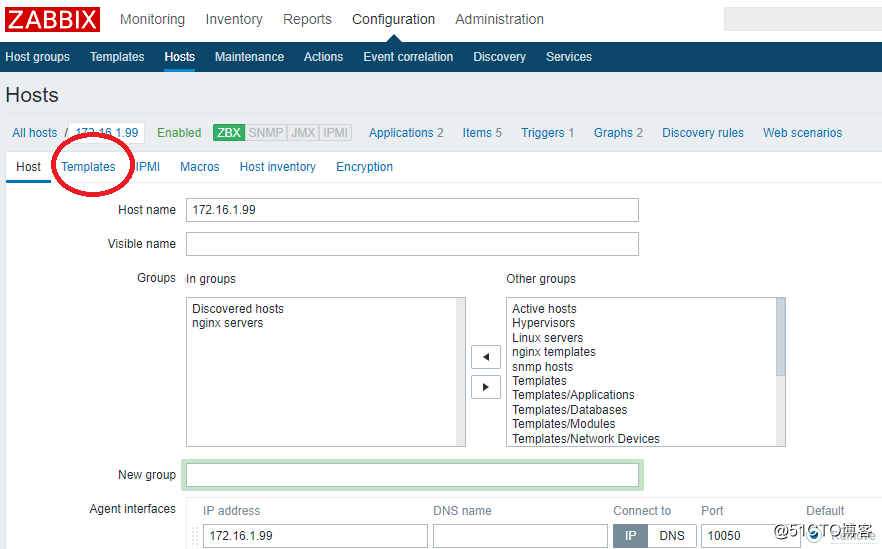Select Templates/Modules in Other groups

564,424
